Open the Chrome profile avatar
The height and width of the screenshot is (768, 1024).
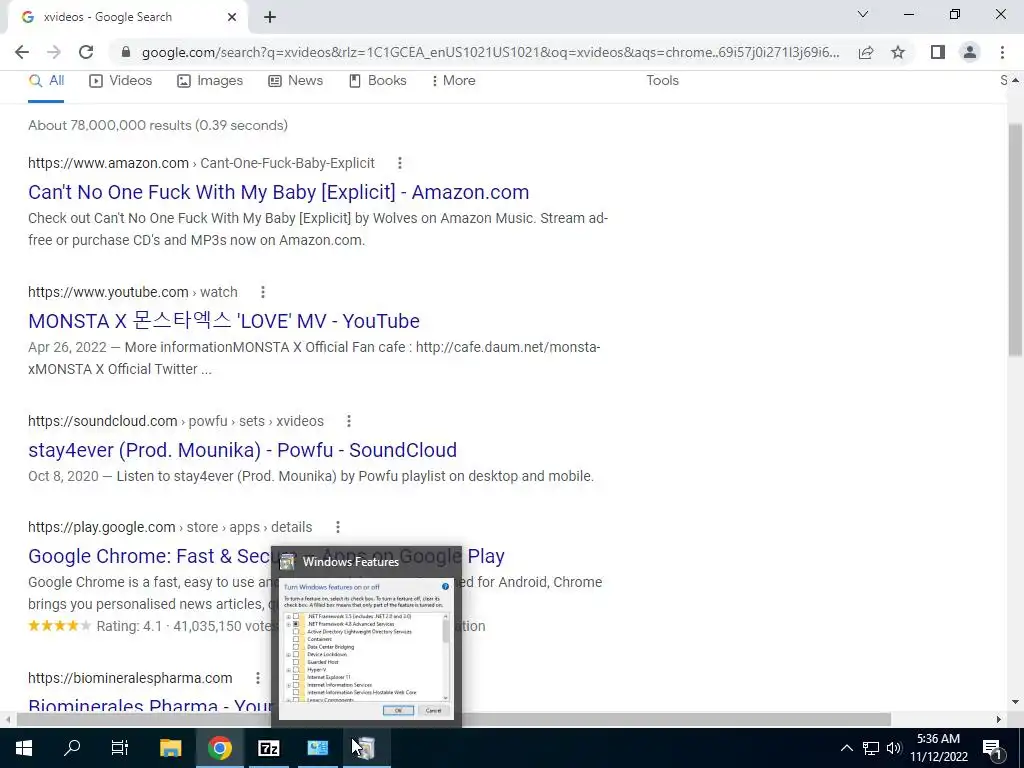pyautogui.click(x=970, y=52)
